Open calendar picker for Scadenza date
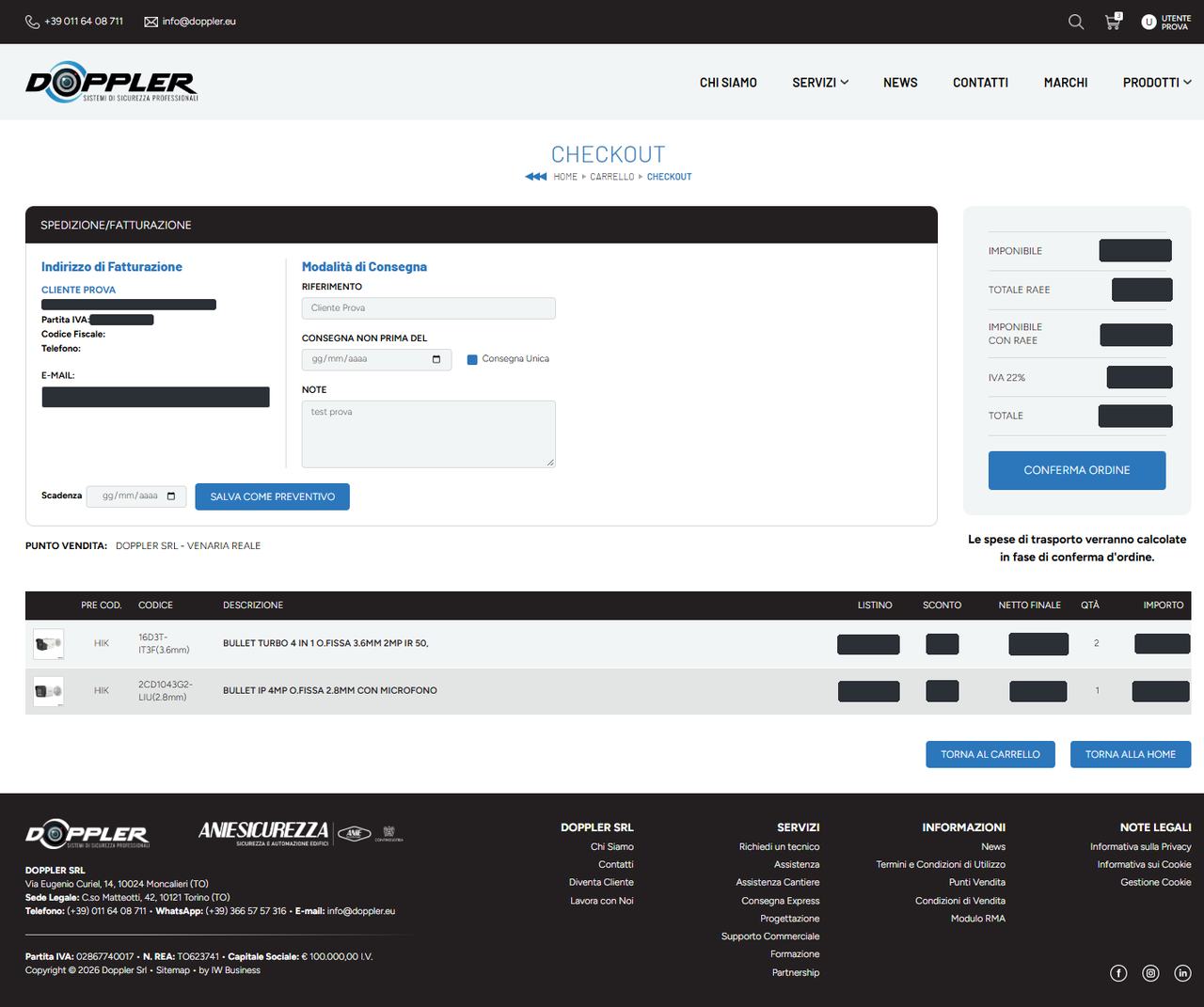The height and width of the screenshot is (1007, 1204). (171, 496)
